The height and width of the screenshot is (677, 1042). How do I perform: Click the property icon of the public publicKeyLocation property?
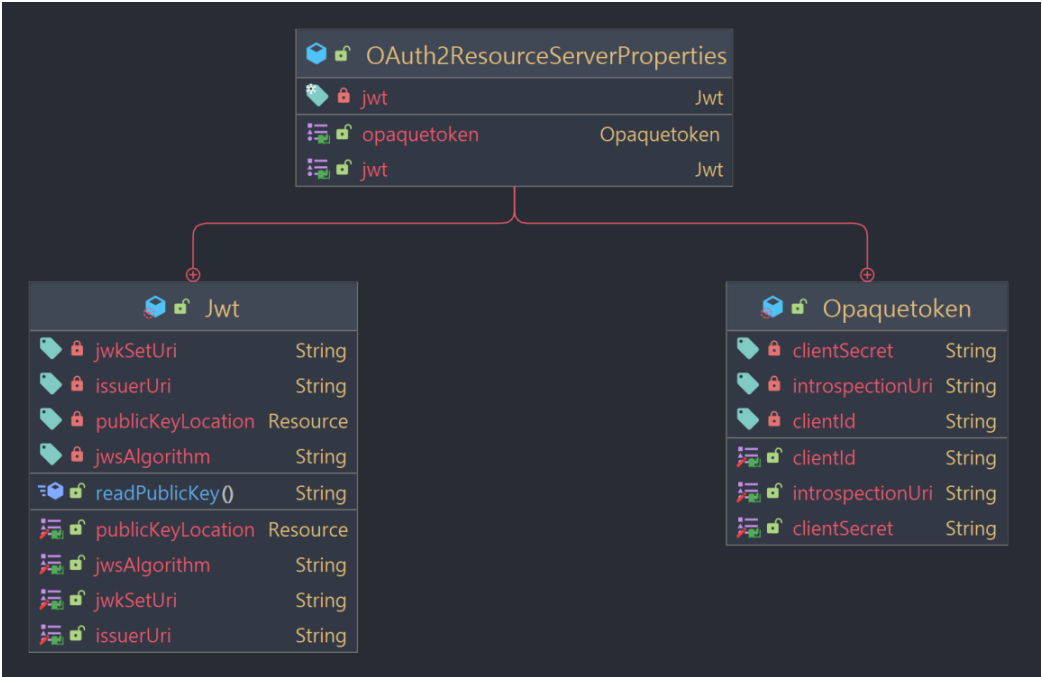point(51,529)
